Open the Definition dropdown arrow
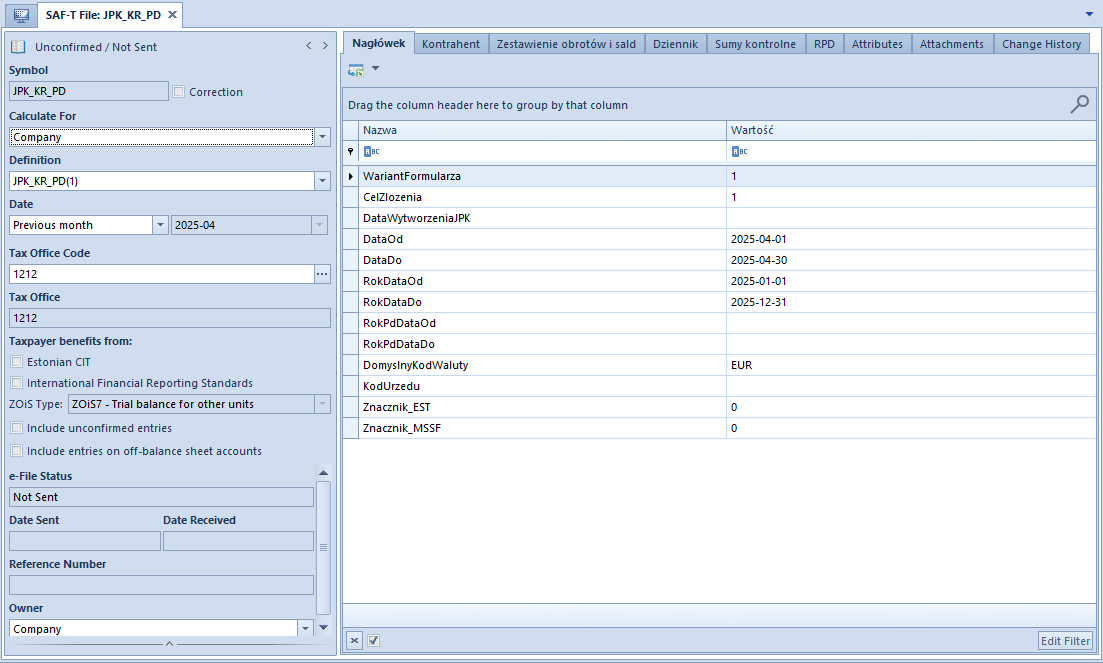The width and height of the screenshot is (1103, 663). [322, 181]
